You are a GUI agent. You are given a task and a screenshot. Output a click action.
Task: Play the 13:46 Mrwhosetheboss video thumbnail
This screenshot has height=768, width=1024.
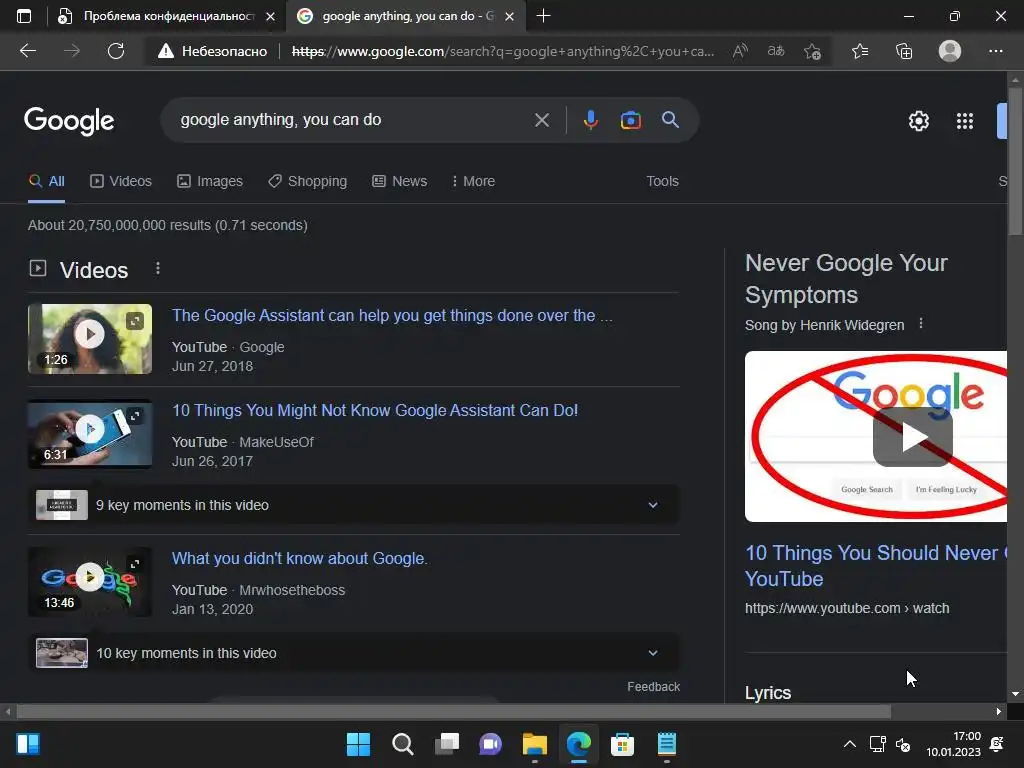click(x=90, y=582)
